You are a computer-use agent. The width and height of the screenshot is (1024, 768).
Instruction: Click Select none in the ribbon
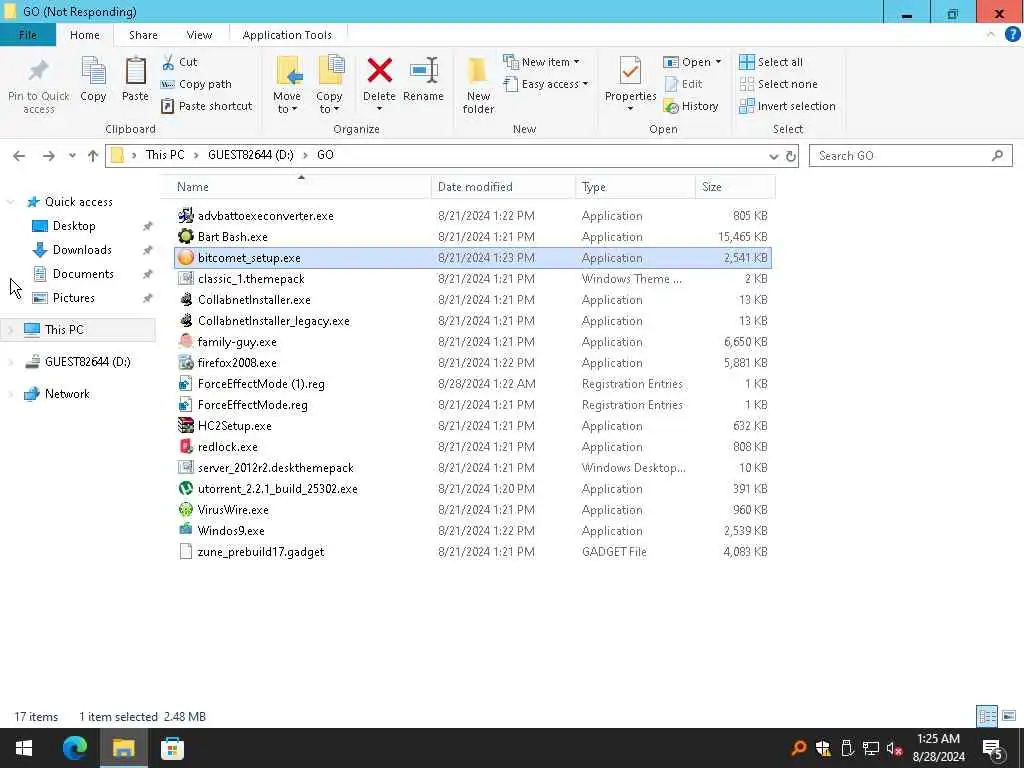coord(778,84)
